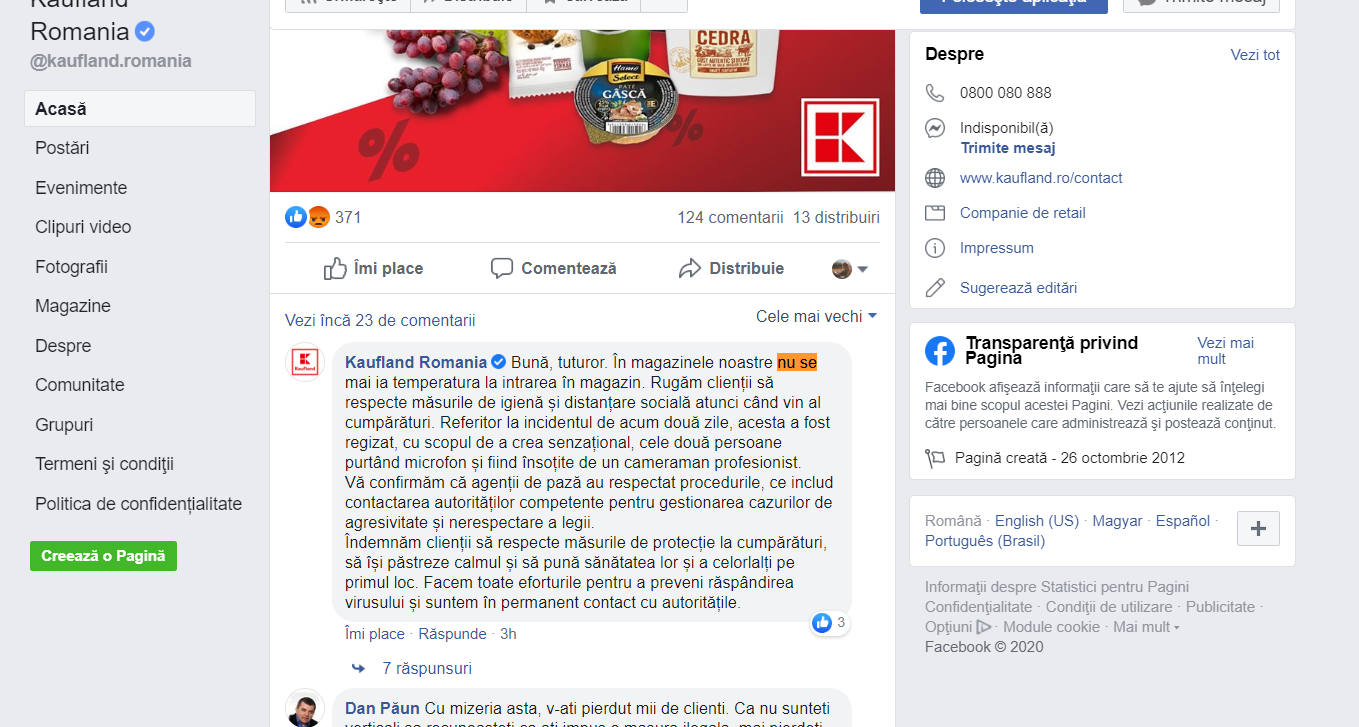Click Vezi încă 23 de comentarii
Screen dimensions: 1359x727
pyautogui.click(x=380, y=320)
